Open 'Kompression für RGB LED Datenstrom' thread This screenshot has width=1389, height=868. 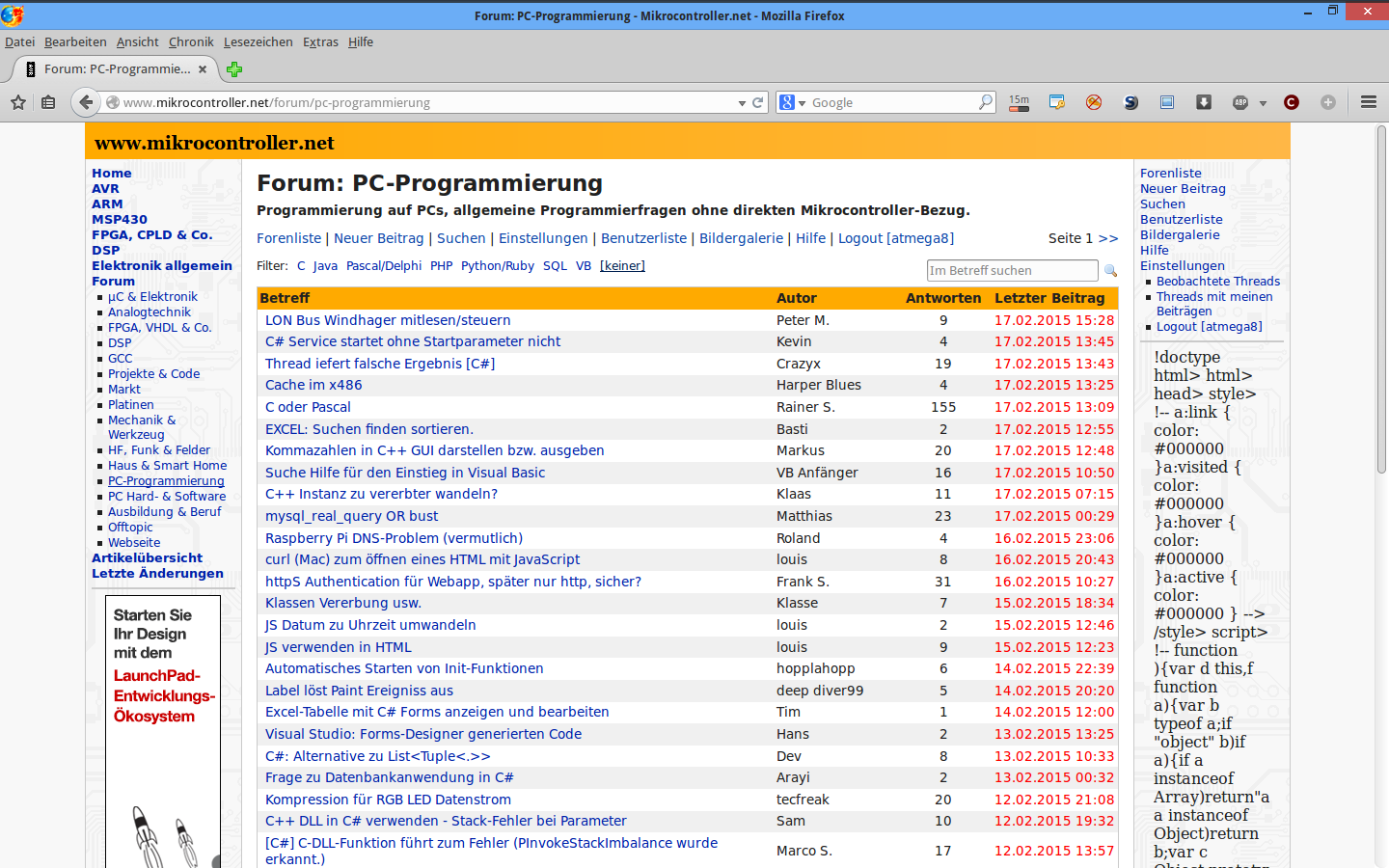(388, 800)
